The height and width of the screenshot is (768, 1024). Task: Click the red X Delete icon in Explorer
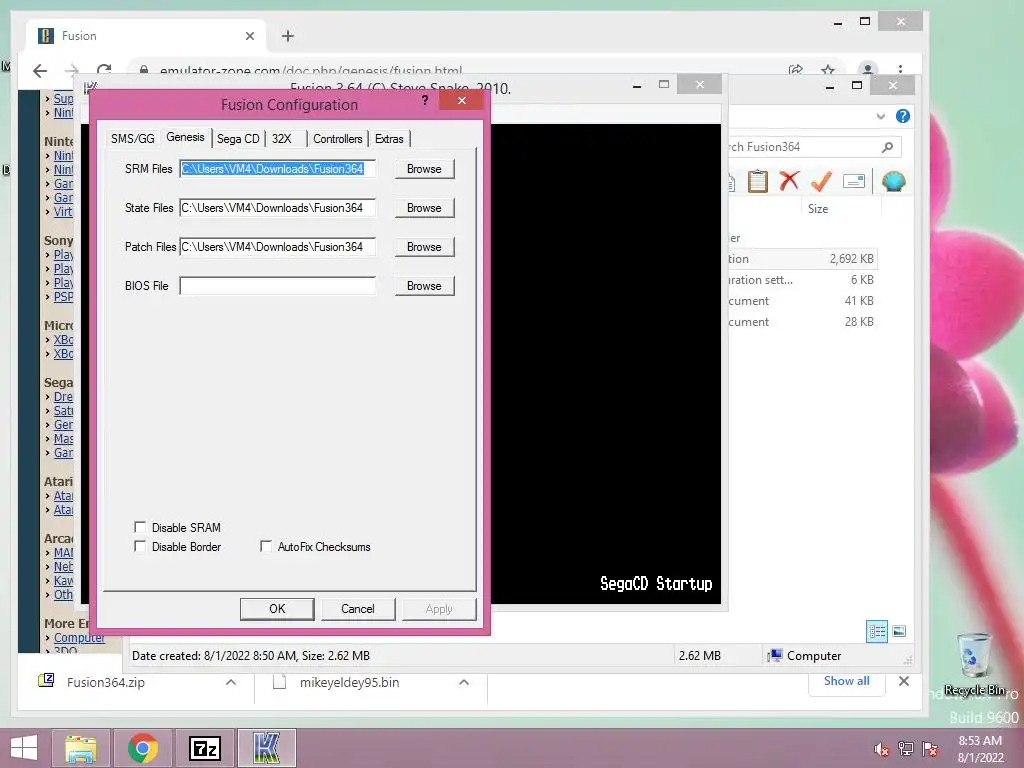[790, 180]
